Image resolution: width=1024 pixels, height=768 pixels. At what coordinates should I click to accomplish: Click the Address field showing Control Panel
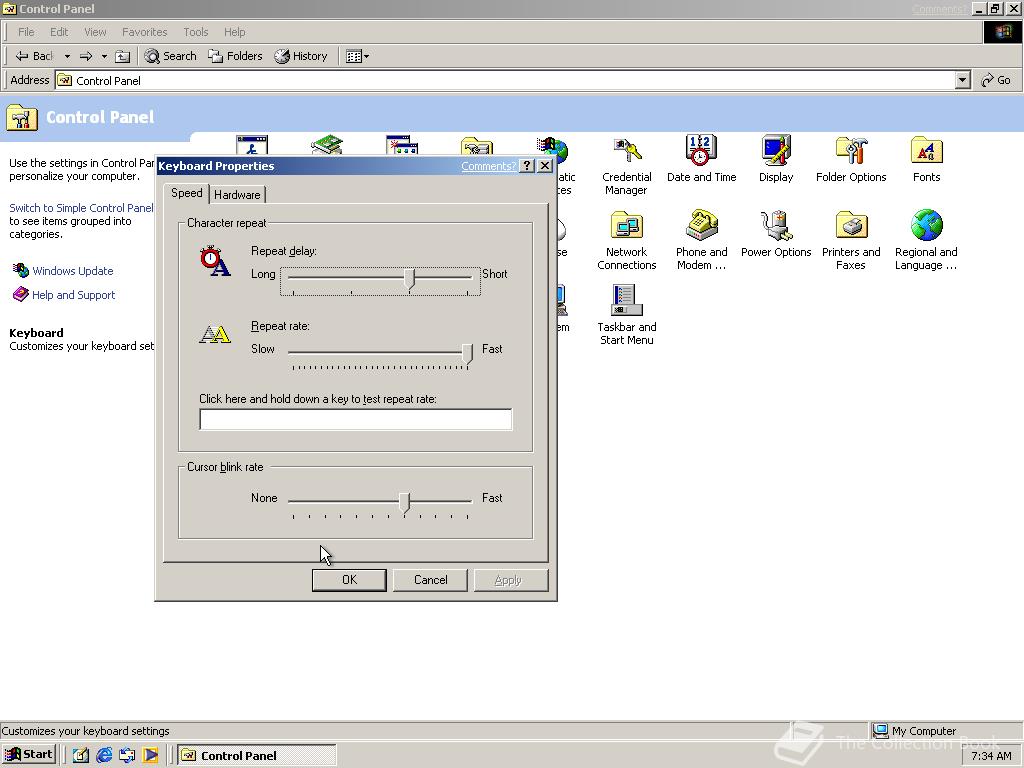(x=505, y=80)
